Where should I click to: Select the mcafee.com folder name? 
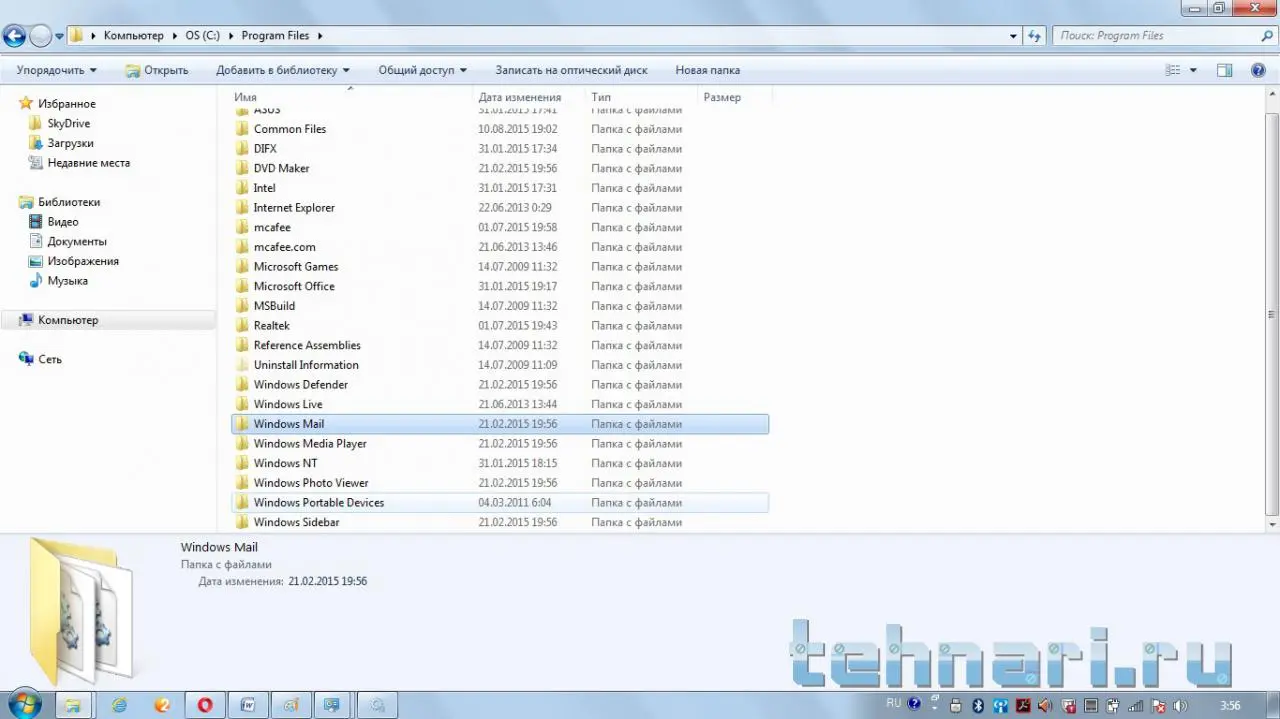tap(284, 247)
